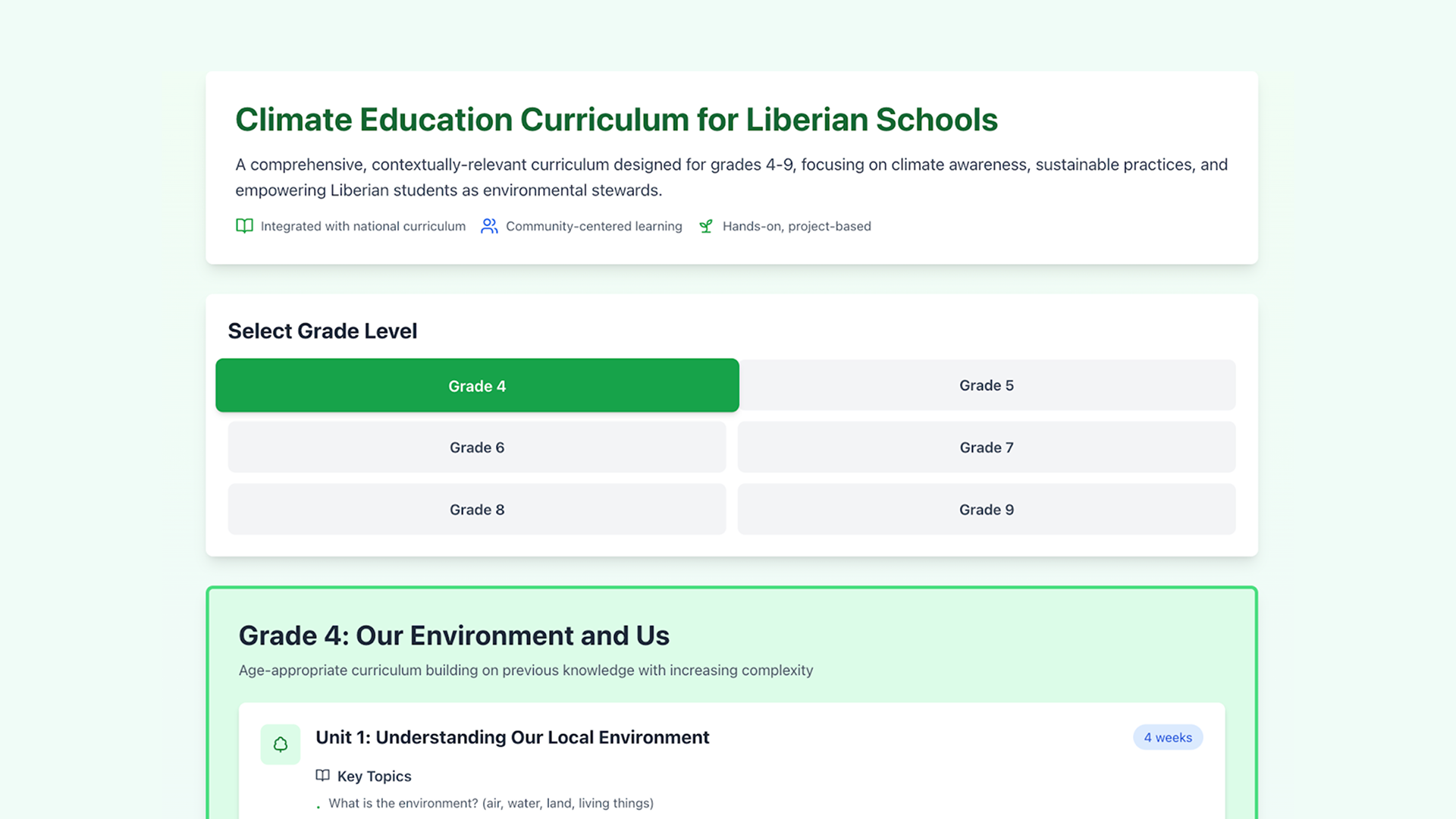Screen dimensions: 1456x819
Task: Click the 'What is the environment?' topic item
Action: pyautogui.click(x=491, y=803)
